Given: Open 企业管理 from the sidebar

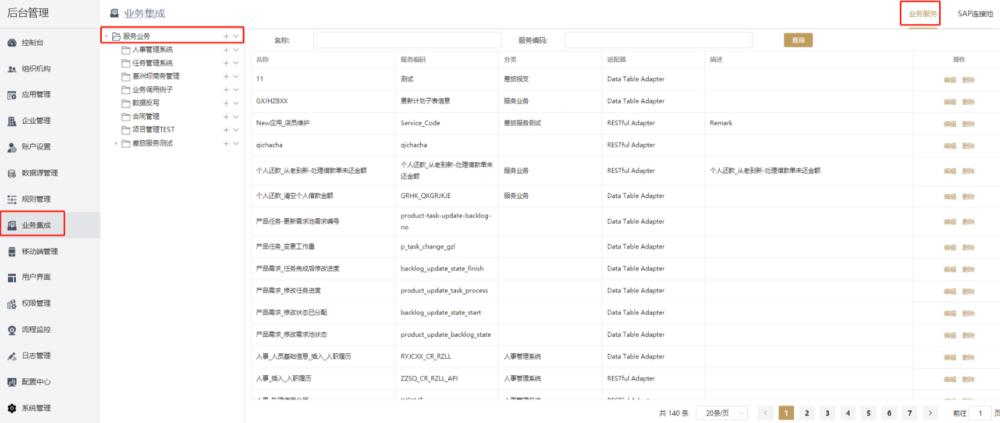Looking at the screenshot, I should (12, 121).
